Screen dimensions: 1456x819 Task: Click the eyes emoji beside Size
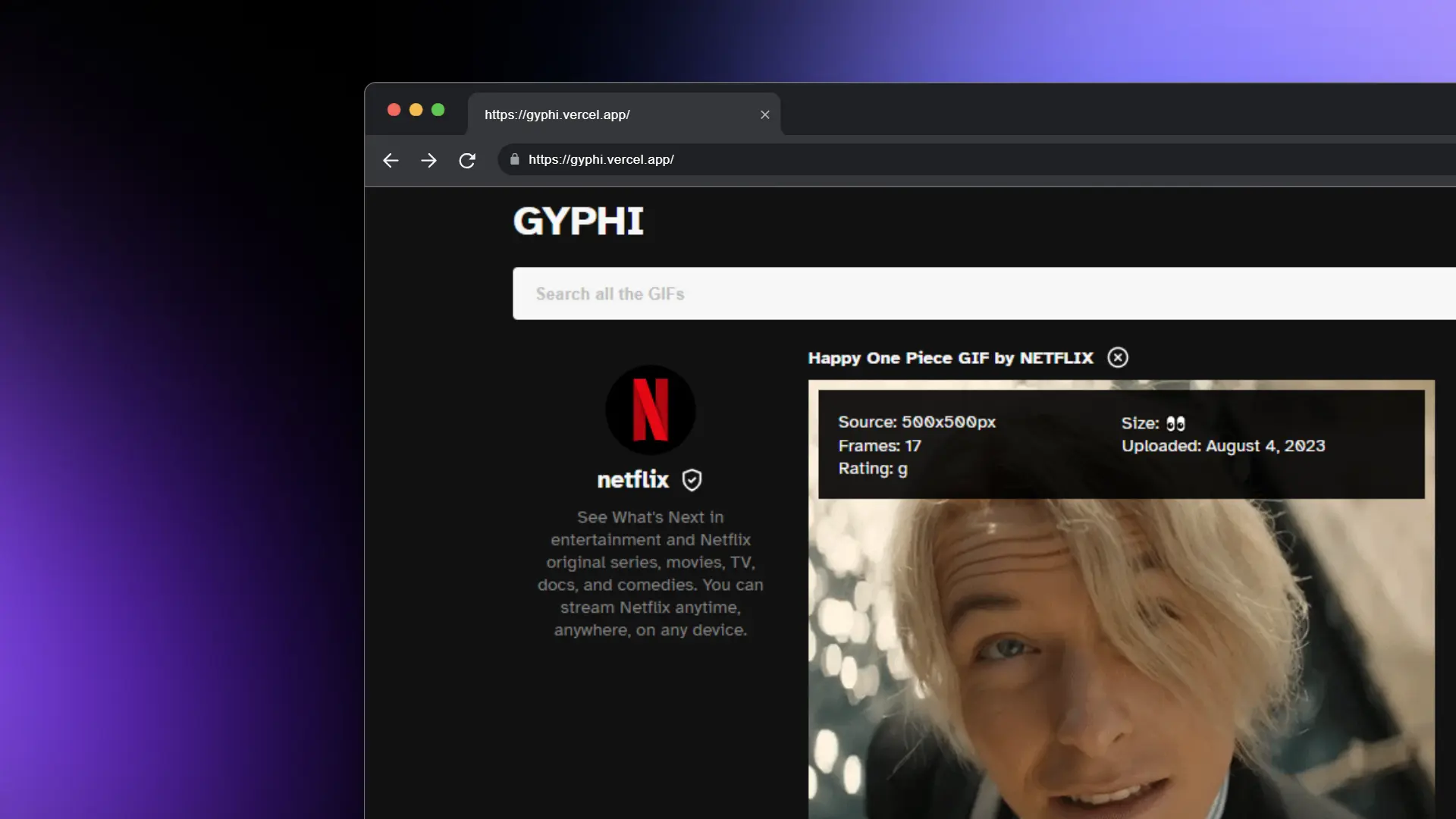(1176, 423)
